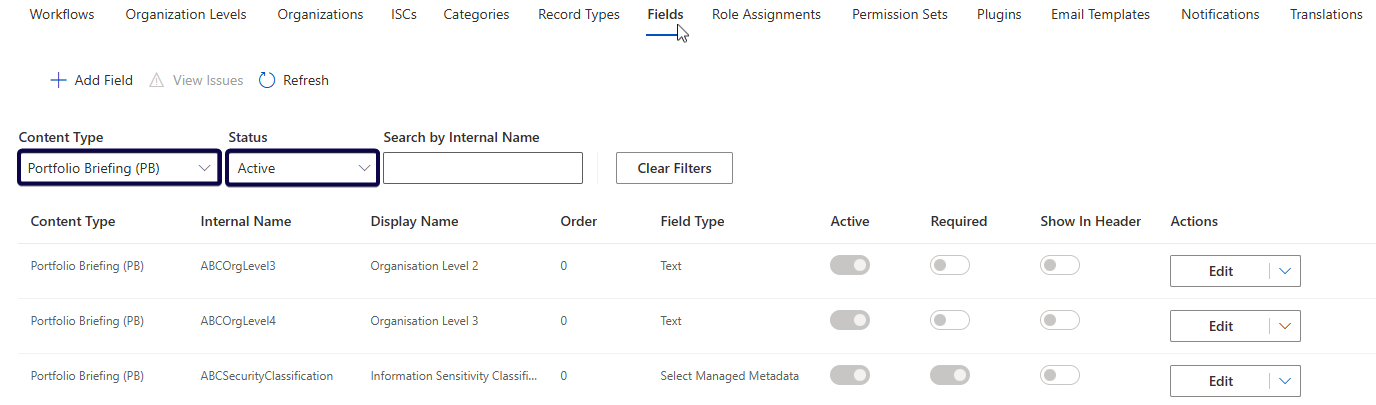Image resolution: width=1376 pixels, height=405 pixels.
Task: Click the Add Field plus icon
Action: 58,80
